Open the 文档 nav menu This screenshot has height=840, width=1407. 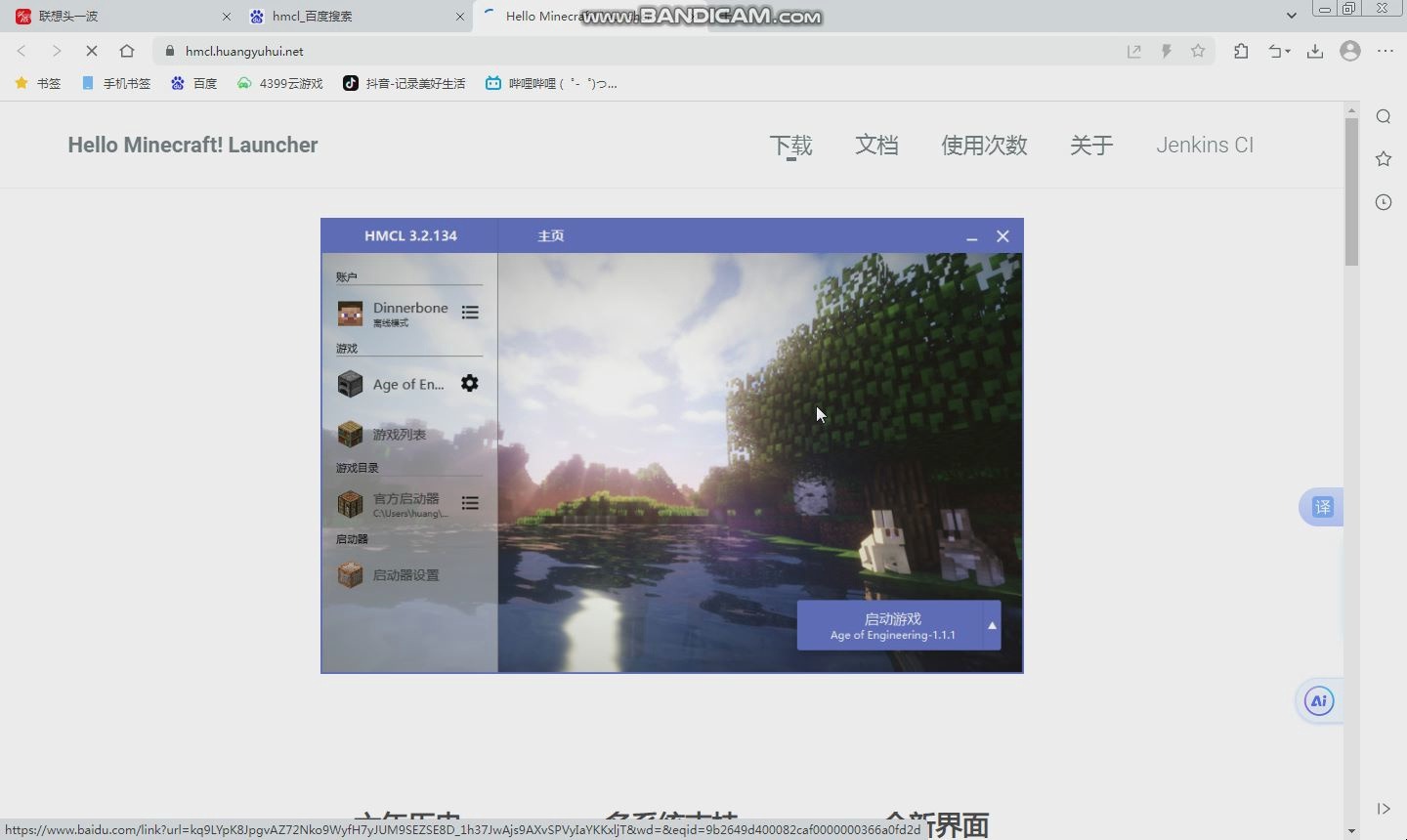(x=876, y=146)
